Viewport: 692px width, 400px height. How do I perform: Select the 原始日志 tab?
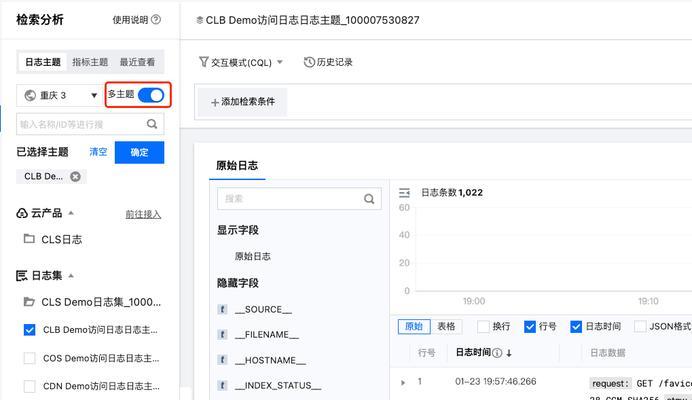[237, 166]
